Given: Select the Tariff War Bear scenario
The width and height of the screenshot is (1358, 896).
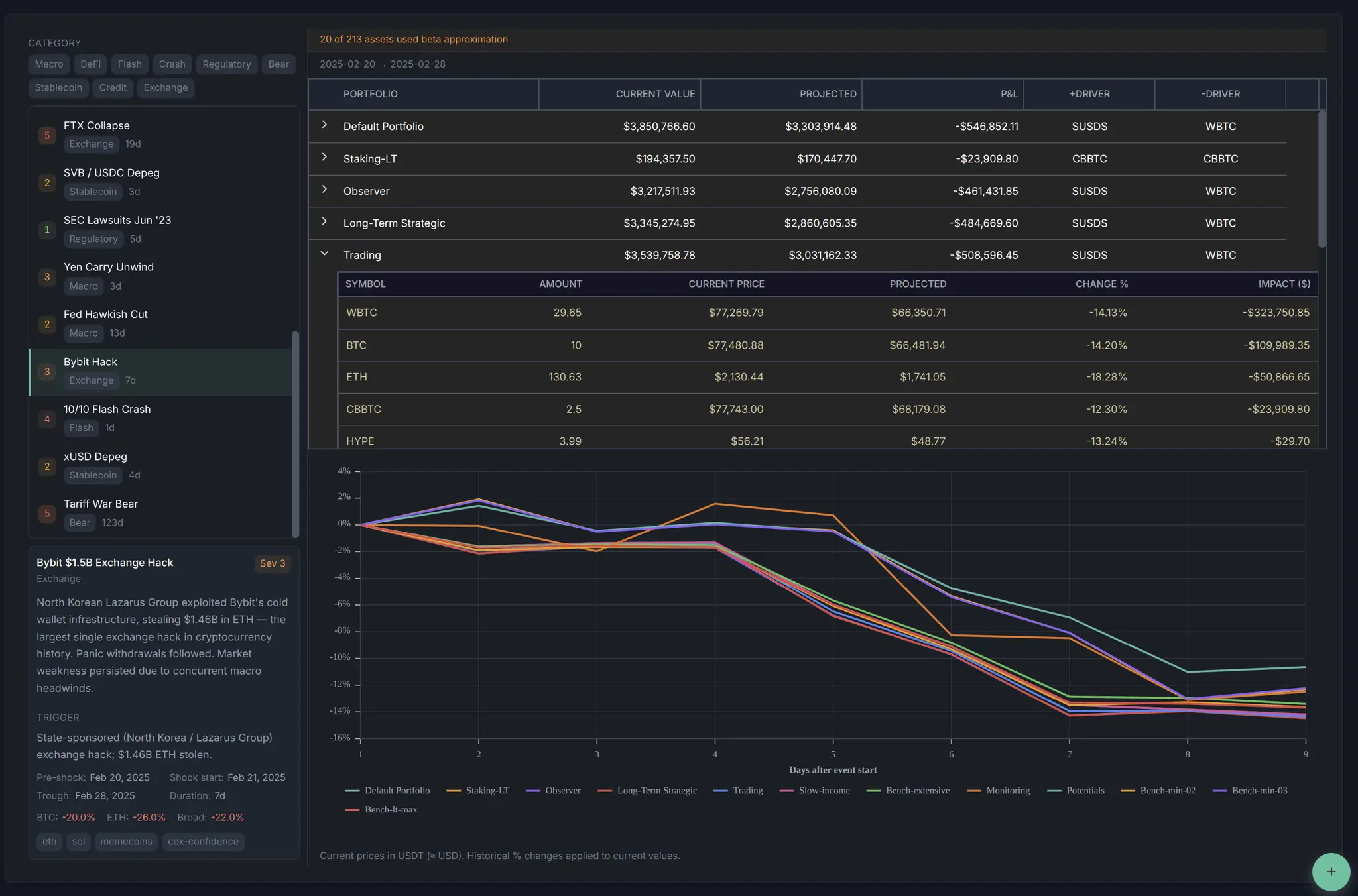Looking at the screenshot, I should coord(160,514).
